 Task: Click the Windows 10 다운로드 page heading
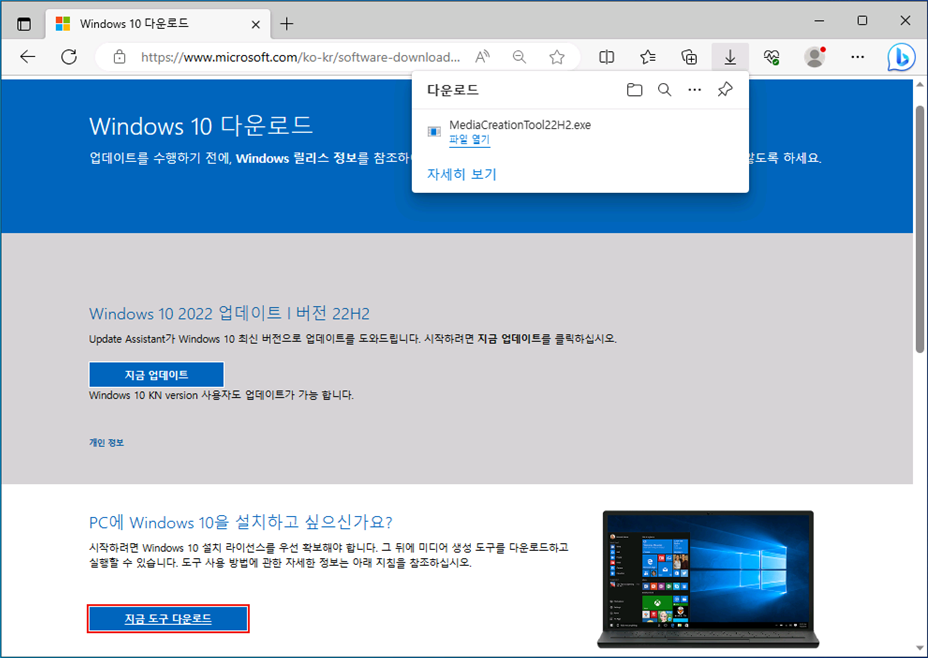(201, 126)
